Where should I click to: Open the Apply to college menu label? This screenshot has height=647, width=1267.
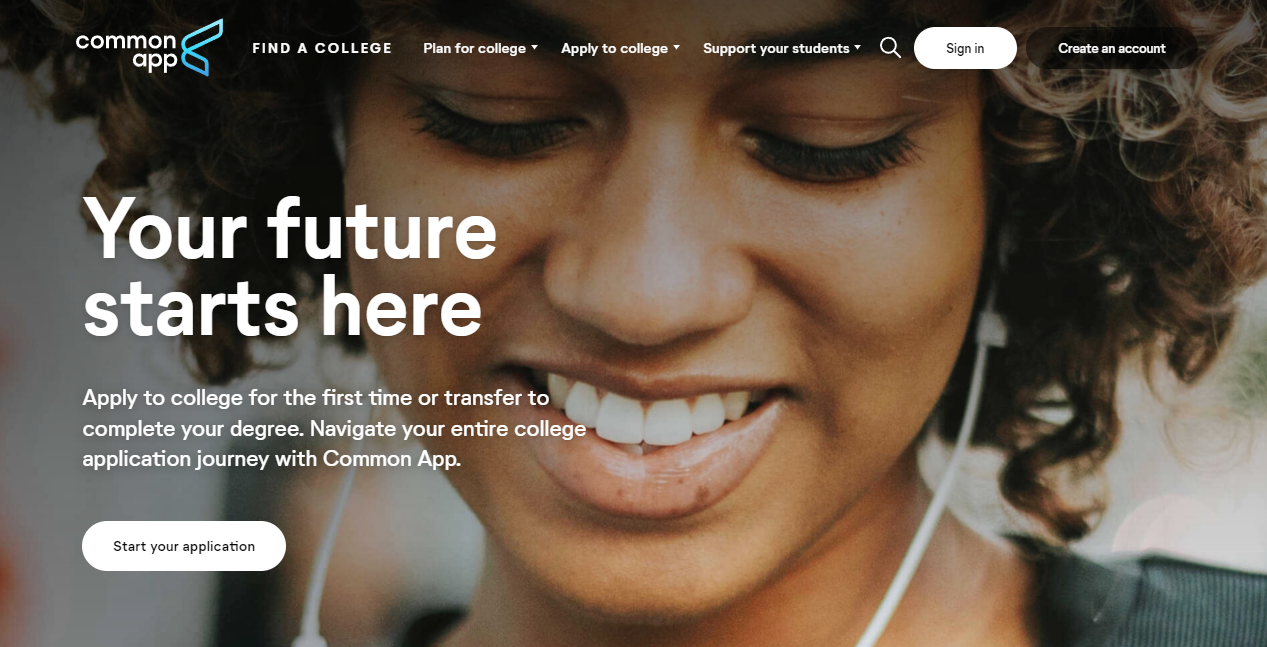pos(614,48)
